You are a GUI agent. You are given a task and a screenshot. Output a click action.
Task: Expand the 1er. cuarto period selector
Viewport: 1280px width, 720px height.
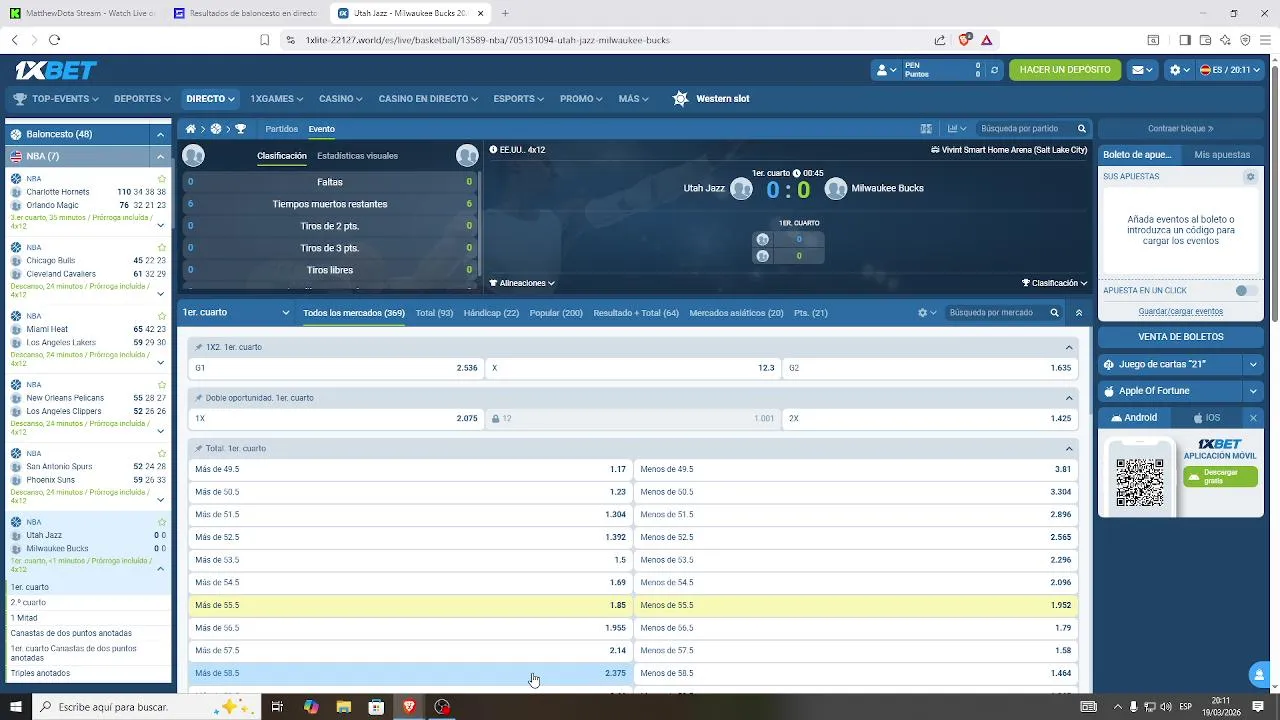point(236,313)
